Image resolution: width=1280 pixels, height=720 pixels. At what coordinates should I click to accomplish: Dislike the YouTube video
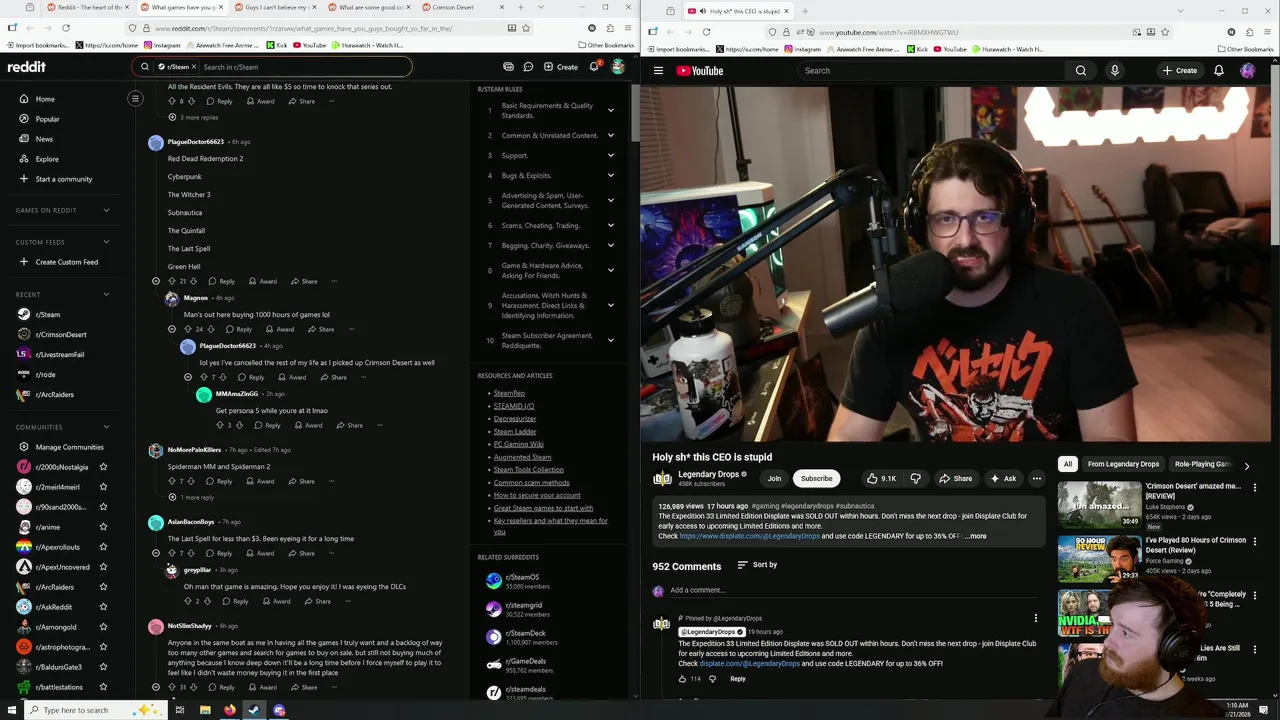coord(915,478)
